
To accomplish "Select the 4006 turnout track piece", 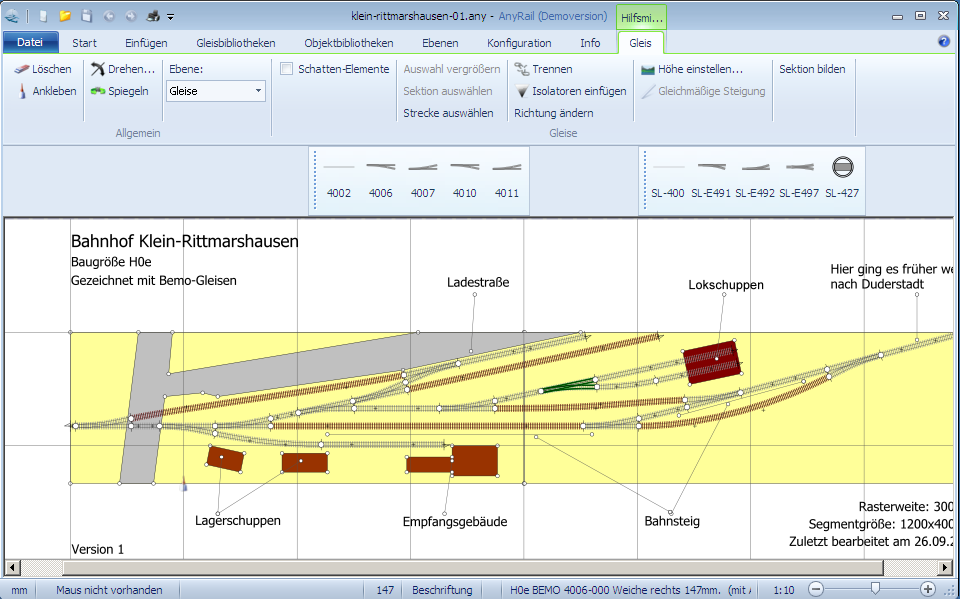I will click(380, 167).
